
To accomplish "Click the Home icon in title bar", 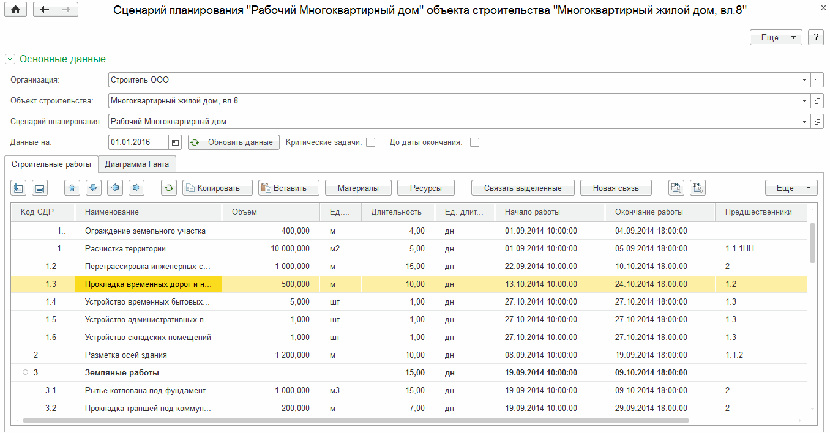I will point(17,8).
